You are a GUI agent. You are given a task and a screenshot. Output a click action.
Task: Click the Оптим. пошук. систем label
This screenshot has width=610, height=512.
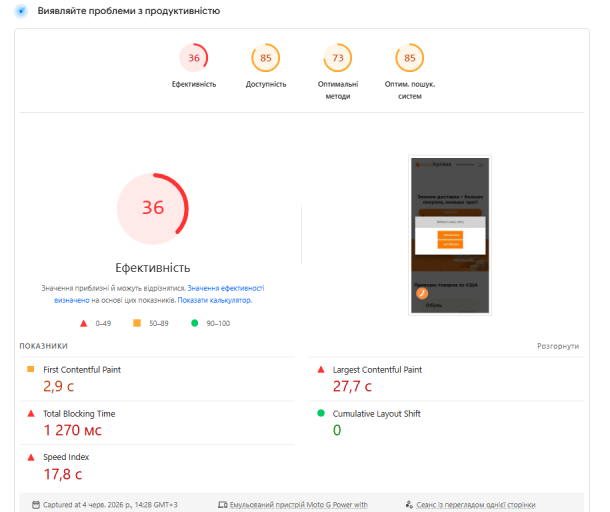pyautogui.click(x=410, y=90)
